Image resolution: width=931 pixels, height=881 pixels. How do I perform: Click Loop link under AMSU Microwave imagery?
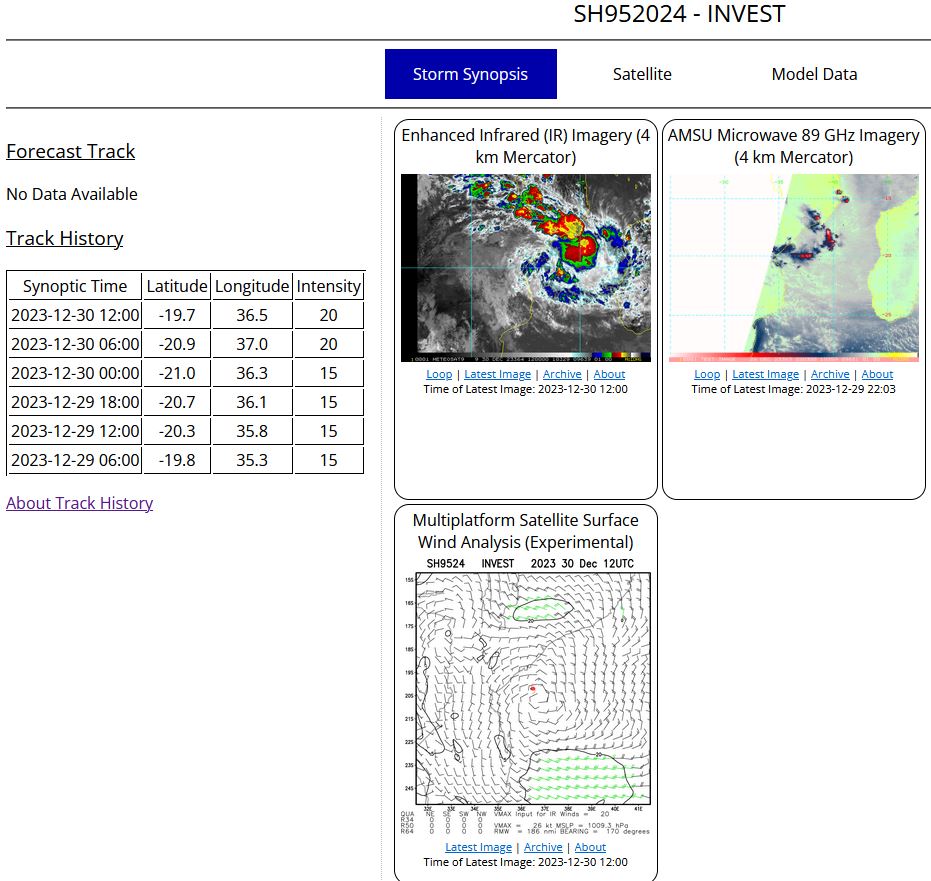(707, 374)
